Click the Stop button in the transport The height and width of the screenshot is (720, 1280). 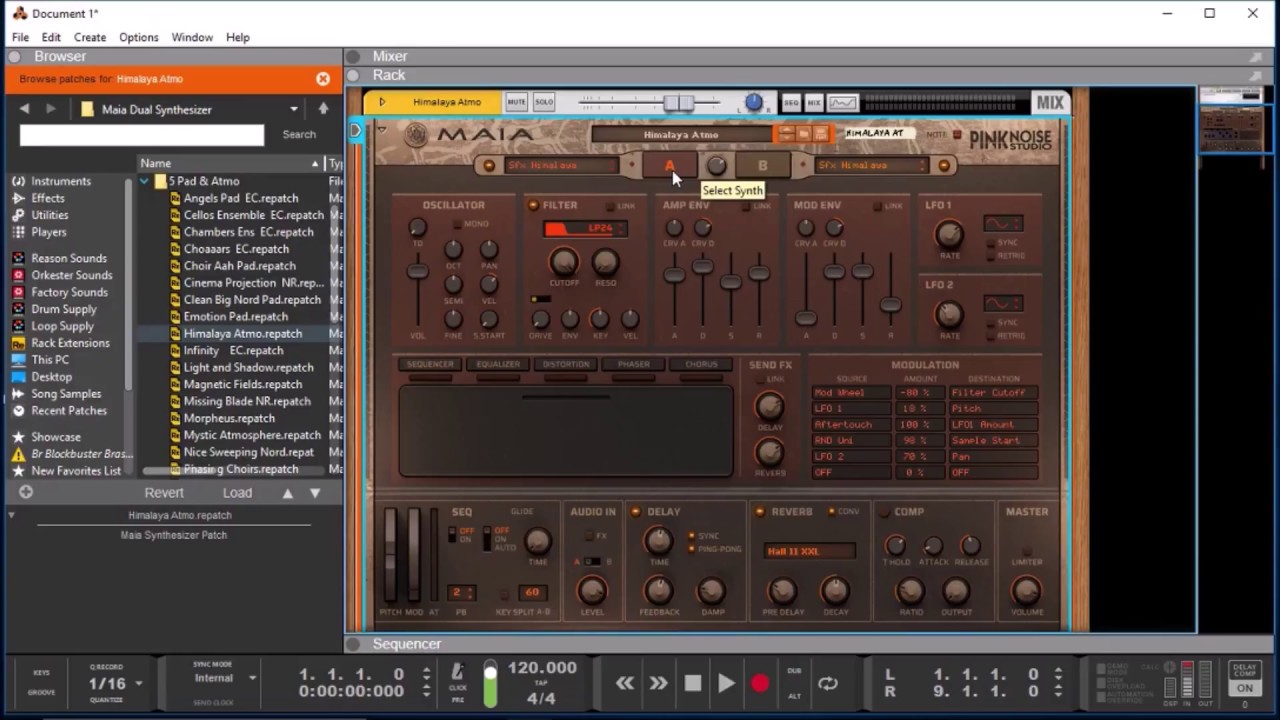[692, 683]
